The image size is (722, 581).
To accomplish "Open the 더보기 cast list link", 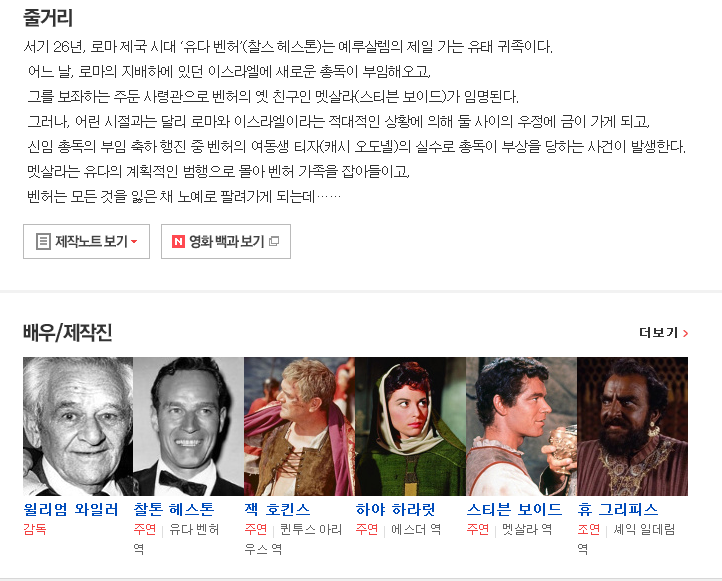I will (x=664, y=333).
